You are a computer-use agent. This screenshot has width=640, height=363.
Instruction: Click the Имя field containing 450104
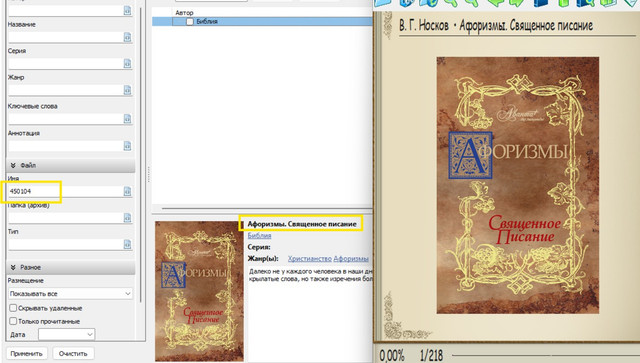pos(65,191)
